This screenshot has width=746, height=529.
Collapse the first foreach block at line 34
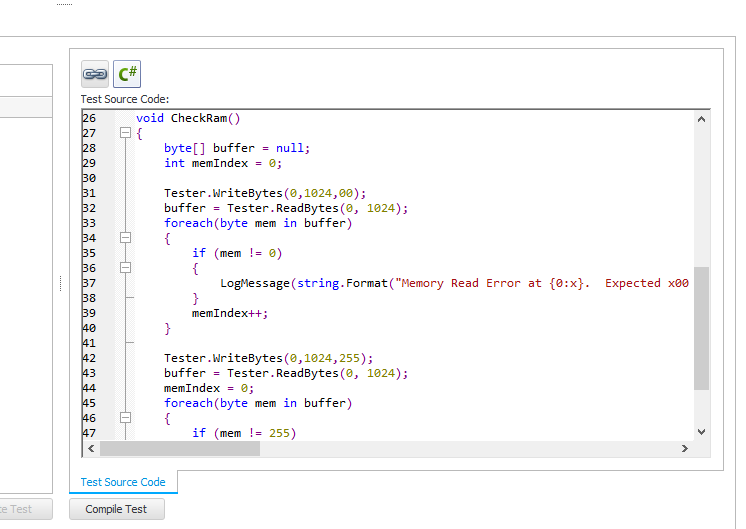[x=125, y=238]
